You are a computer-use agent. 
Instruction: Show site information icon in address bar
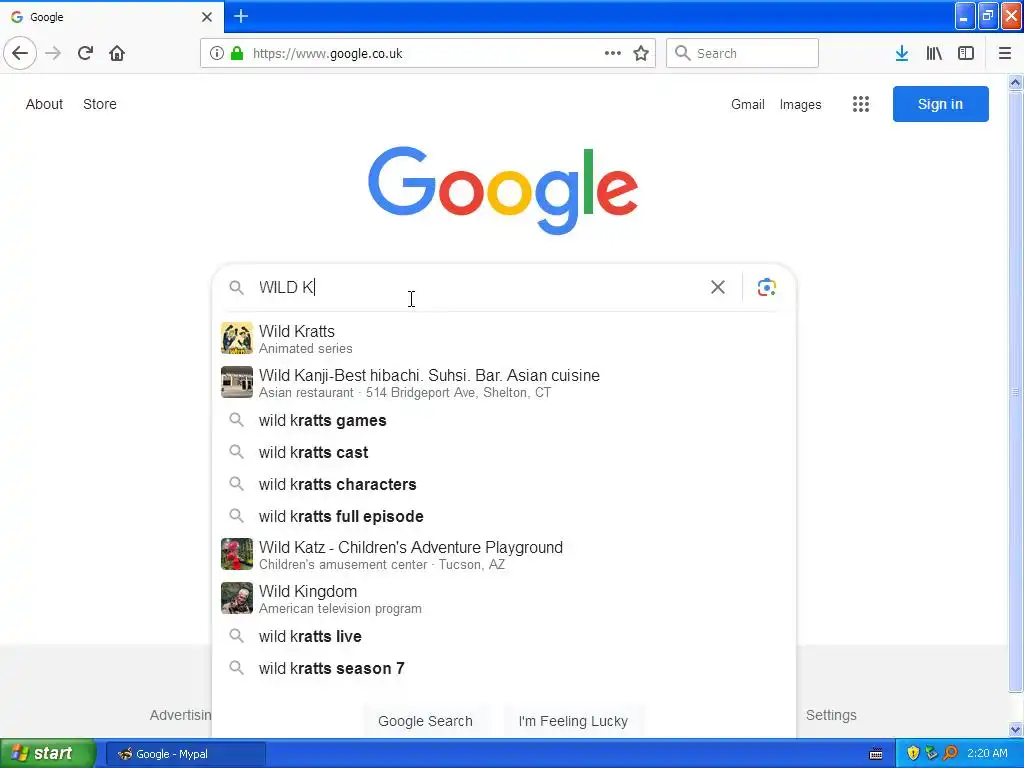click(x=217, y=53)
